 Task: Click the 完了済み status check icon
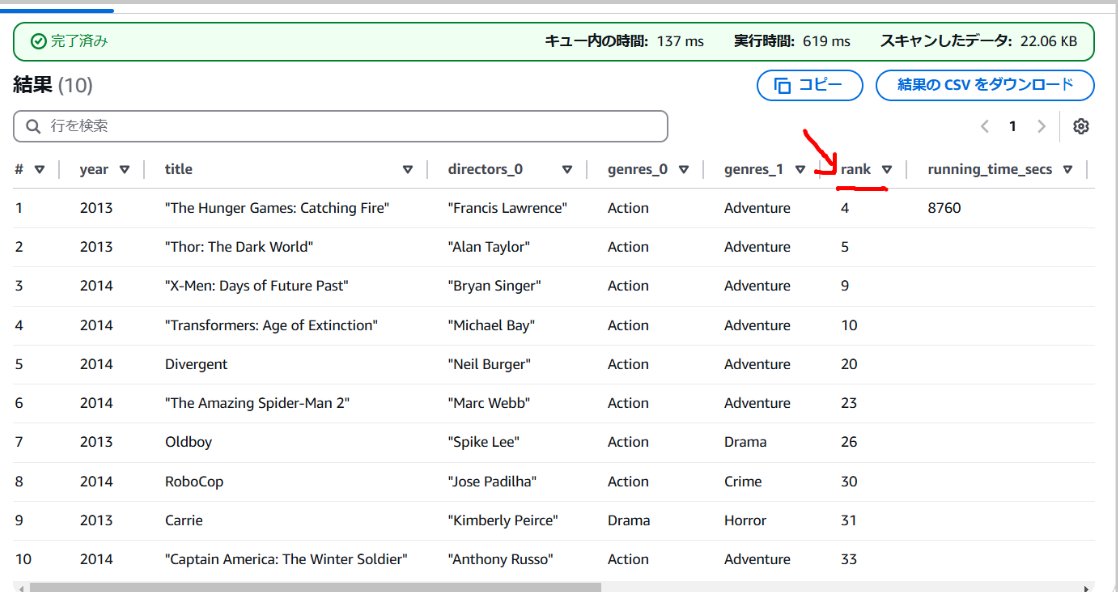click(x=39, y=41)
